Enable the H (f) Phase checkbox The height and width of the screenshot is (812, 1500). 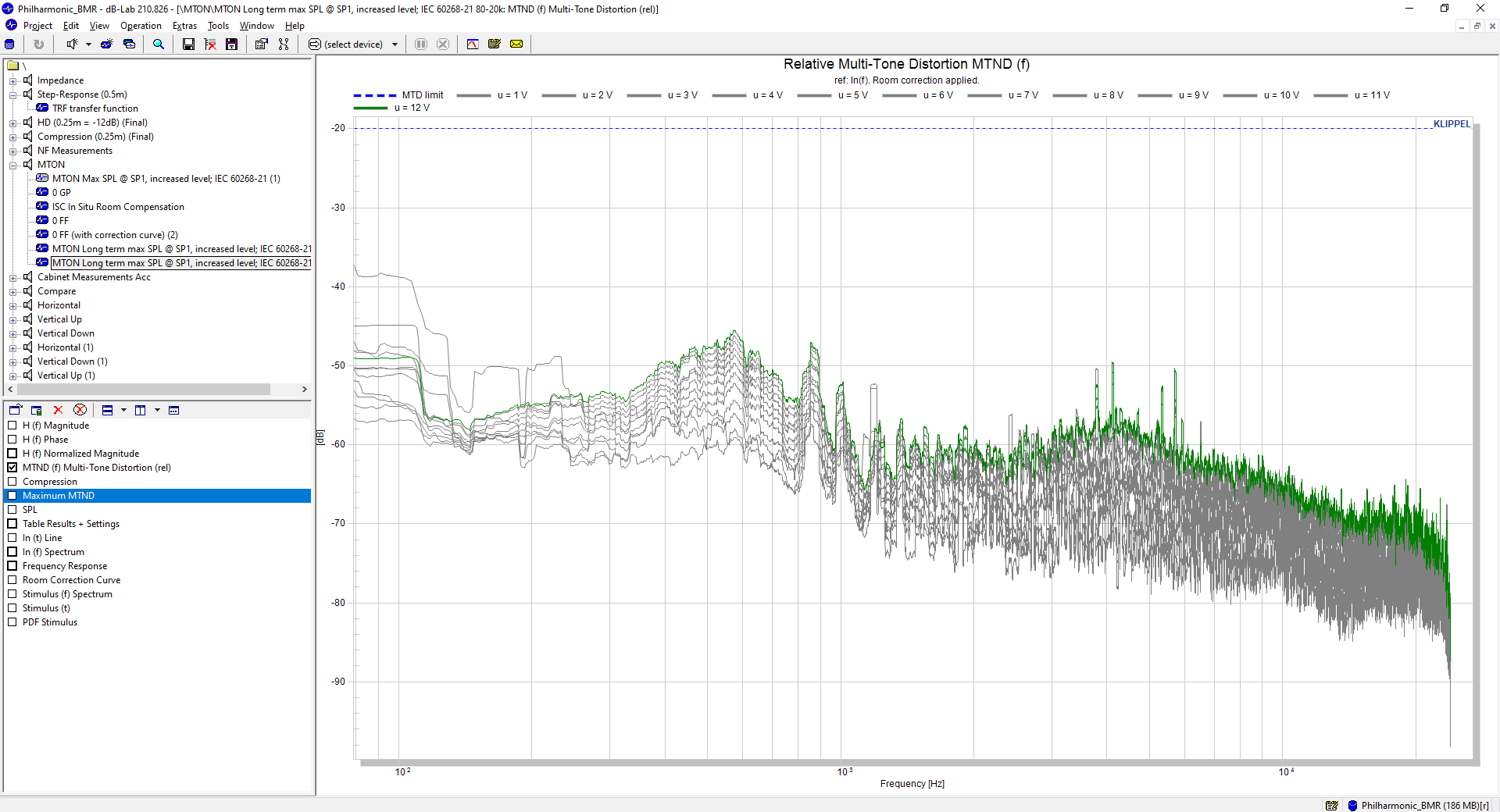(x=12, y=440)
